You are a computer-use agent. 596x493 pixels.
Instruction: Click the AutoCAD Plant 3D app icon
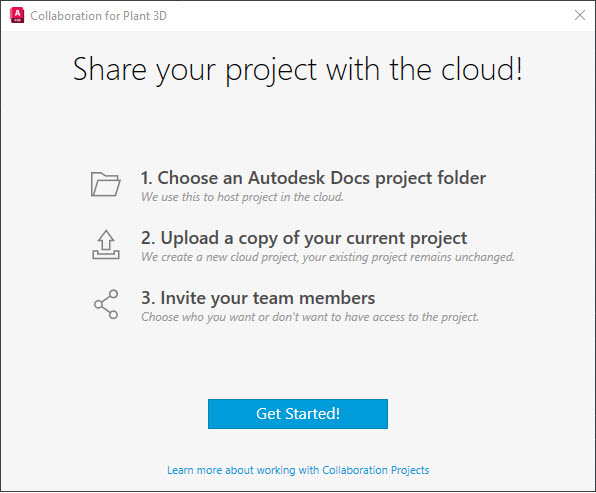[x=17, y=15]
